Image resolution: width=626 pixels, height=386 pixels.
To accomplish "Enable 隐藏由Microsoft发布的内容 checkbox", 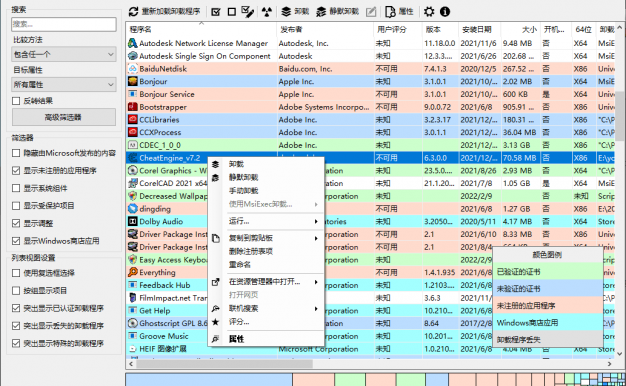I will pos(16,153).
